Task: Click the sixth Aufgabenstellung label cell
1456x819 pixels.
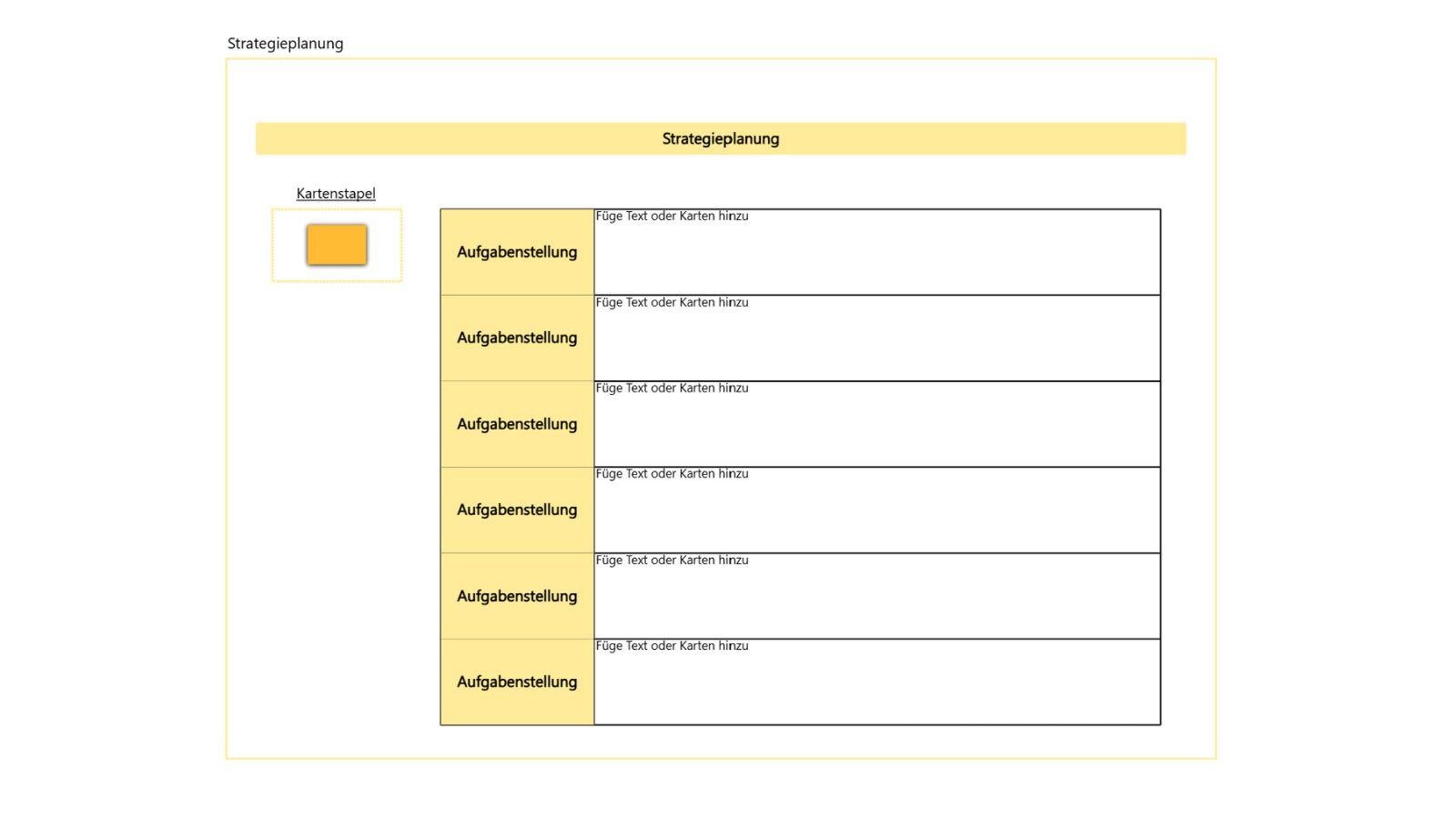Action: pyautogui.click(x=517, y=682)
